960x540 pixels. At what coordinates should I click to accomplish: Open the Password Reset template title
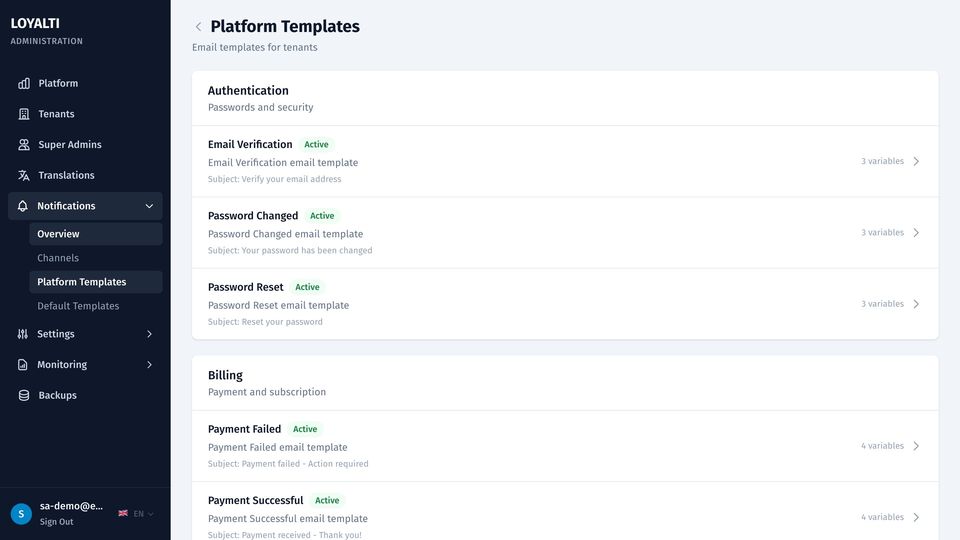pos(246,287)
